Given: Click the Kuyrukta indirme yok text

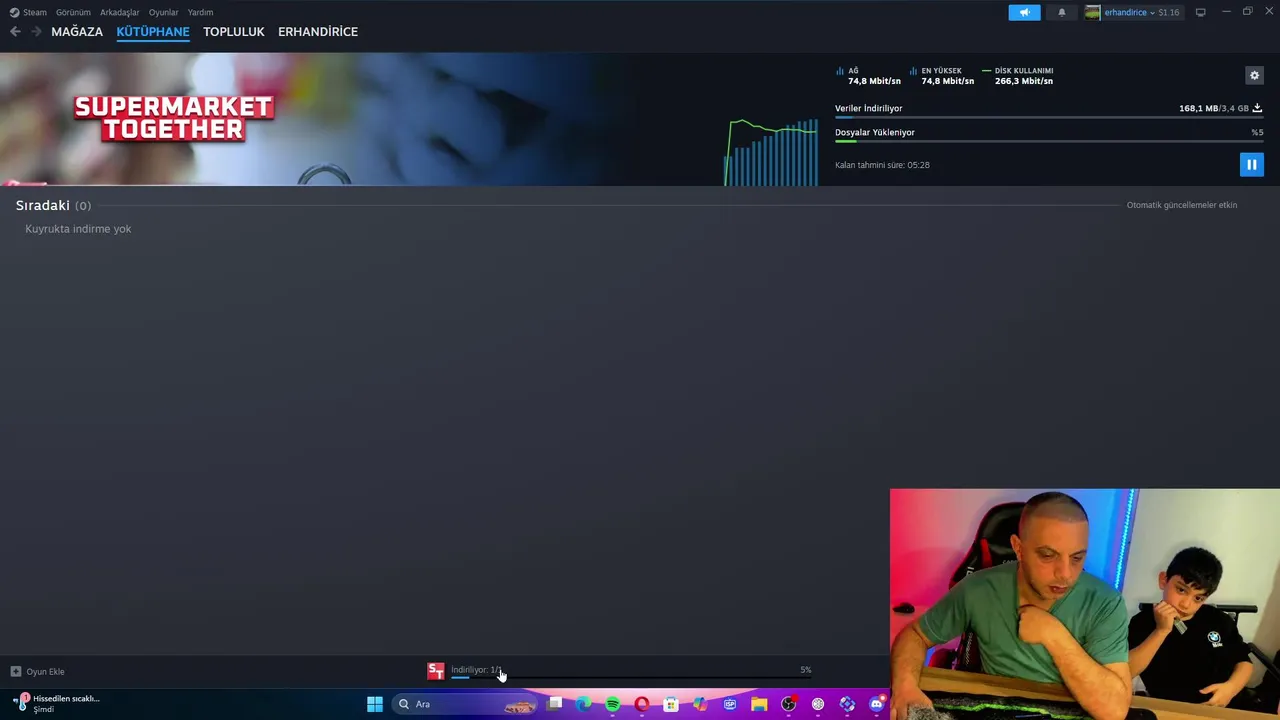Looking at the screenshot, I should (78, 229).
